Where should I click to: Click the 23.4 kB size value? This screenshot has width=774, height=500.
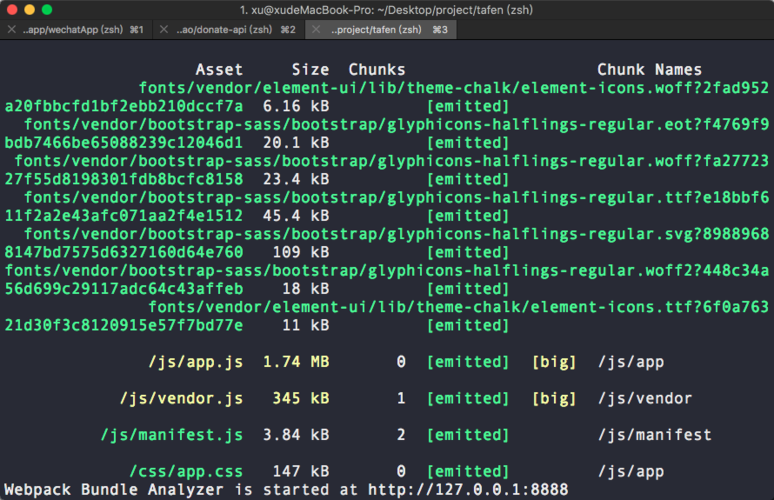click(296, 180)
